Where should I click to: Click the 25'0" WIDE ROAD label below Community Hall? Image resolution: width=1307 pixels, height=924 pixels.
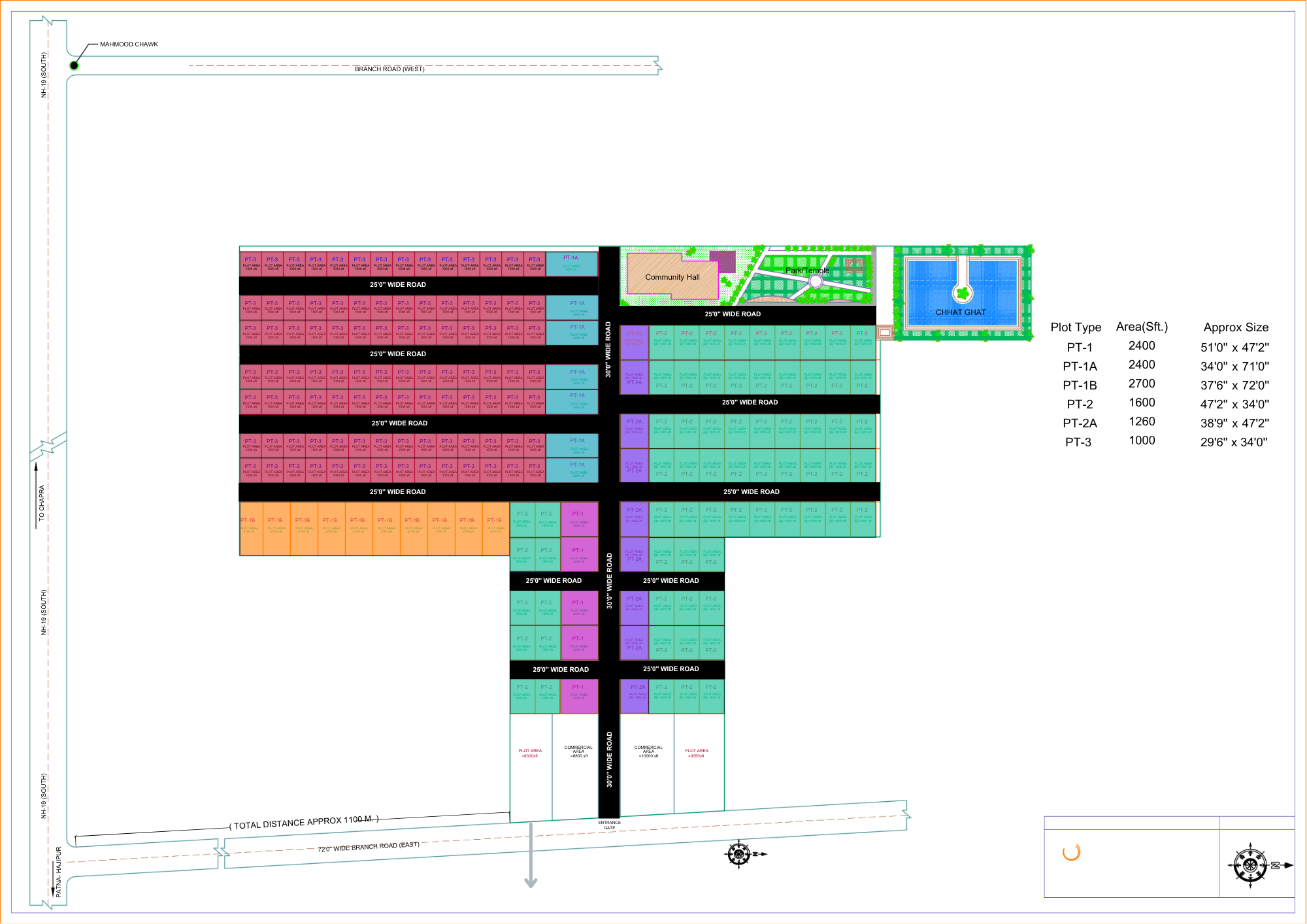(x=733, y=314)
